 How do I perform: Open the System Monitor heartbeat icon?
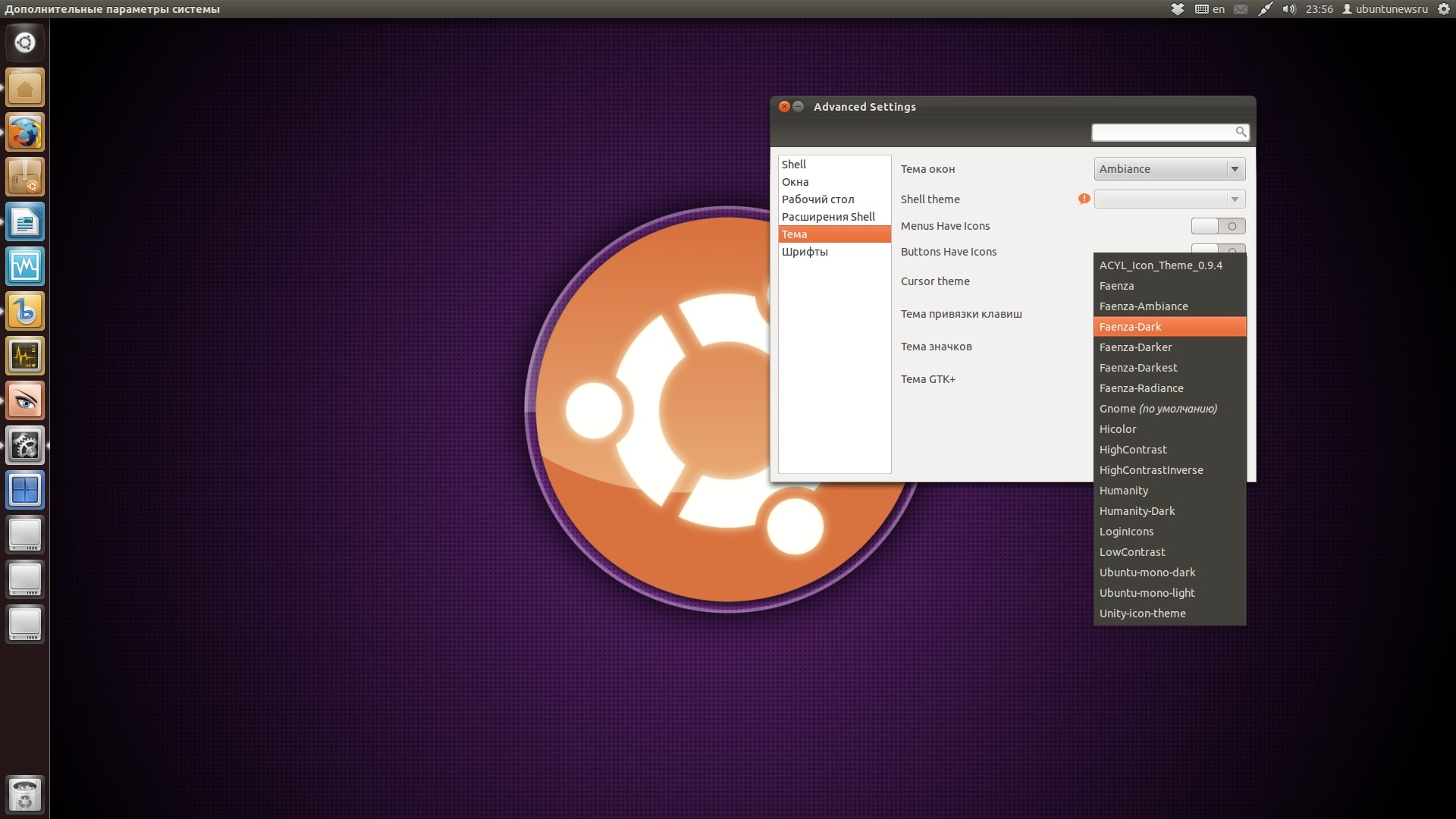pyautogui.click(x=25, y=356)
